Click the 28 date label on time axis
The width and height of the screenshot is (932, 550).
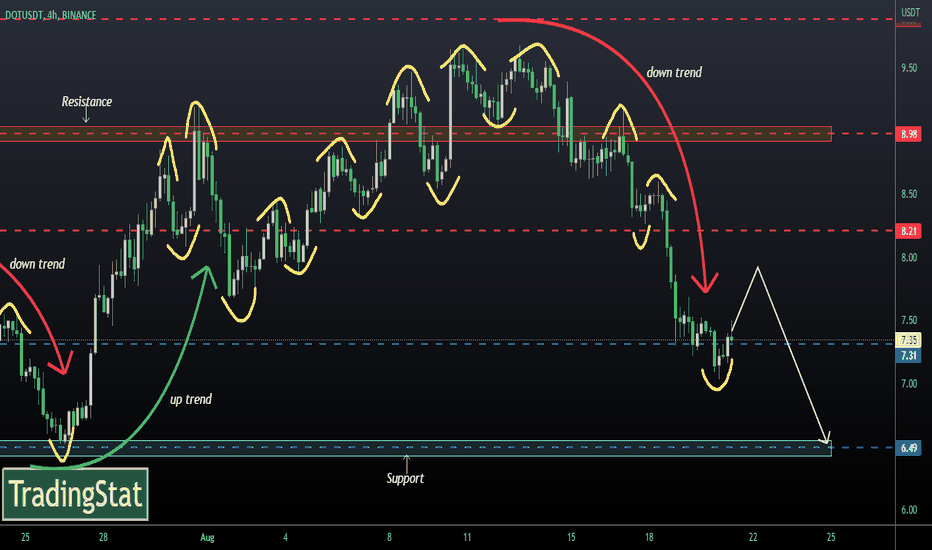[103, 537]
